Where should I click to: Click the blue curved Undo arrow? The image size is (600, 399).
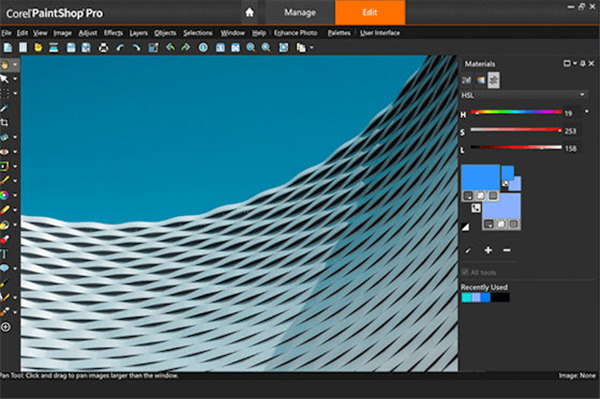tap(120, 47)
